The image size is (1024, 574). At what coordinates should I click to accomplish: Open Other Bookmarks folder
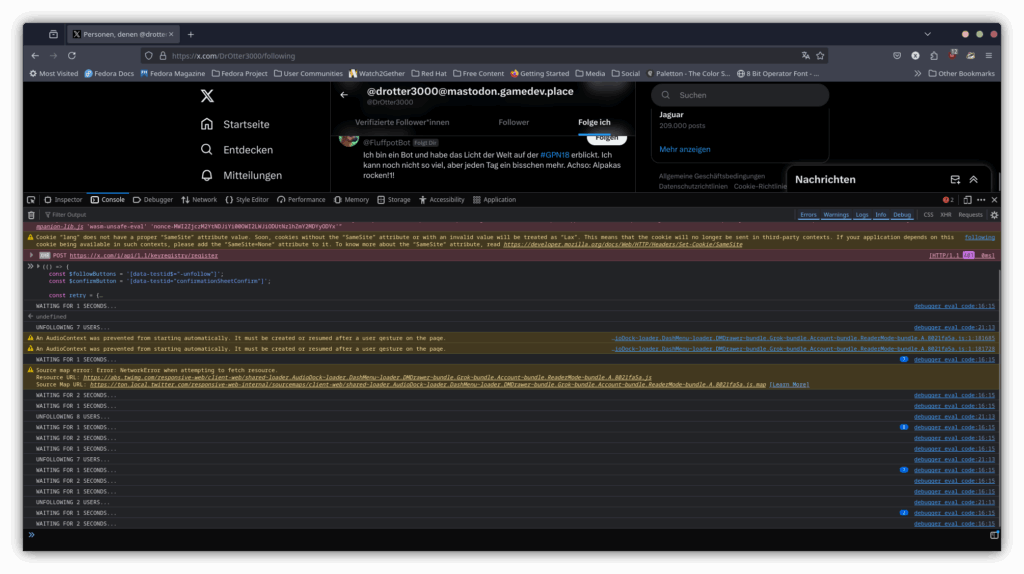click(961, 74)
